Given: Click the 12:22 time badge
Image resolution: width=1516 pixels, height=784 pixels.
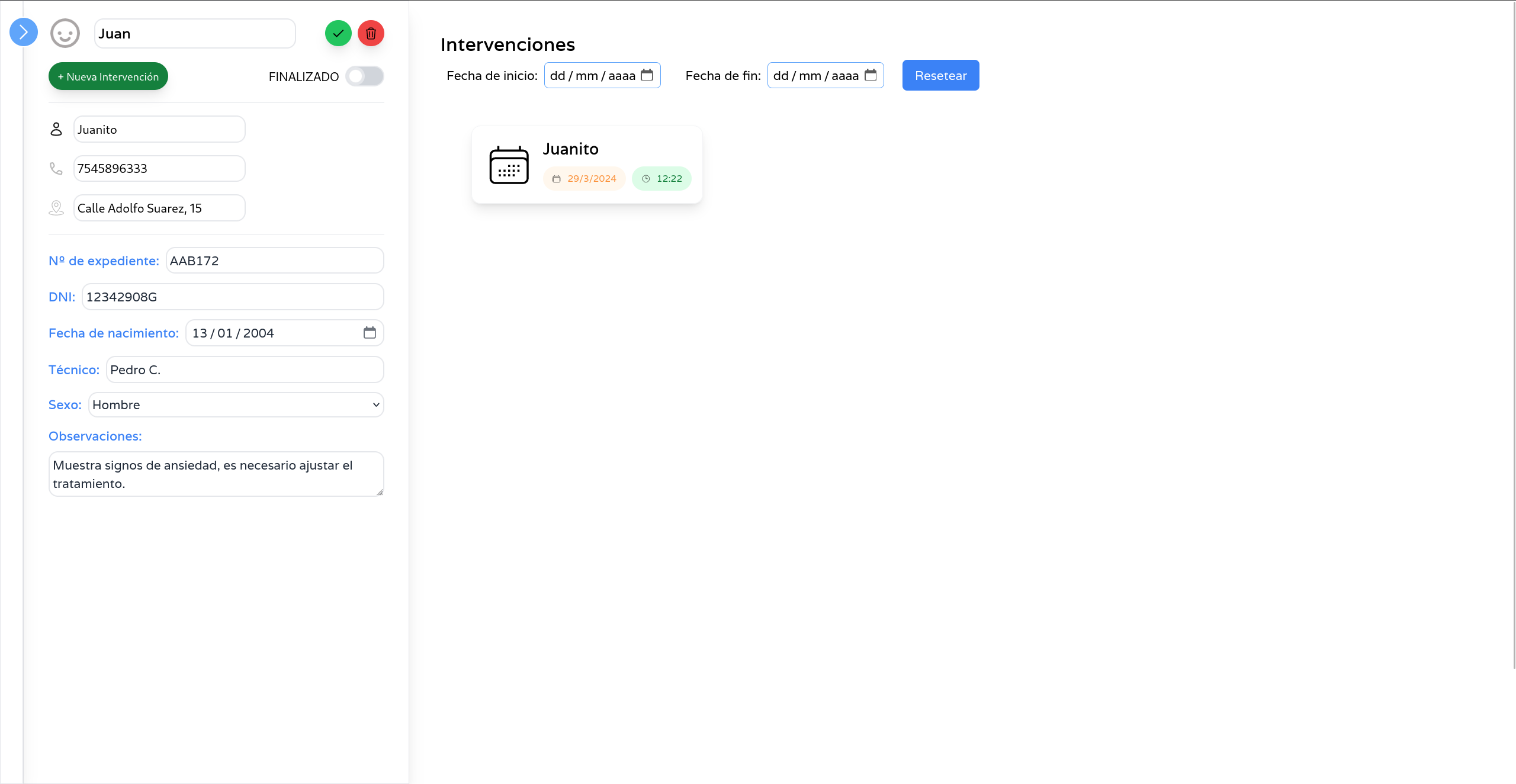Looking at the screenshot, I should tap(661, 179).
